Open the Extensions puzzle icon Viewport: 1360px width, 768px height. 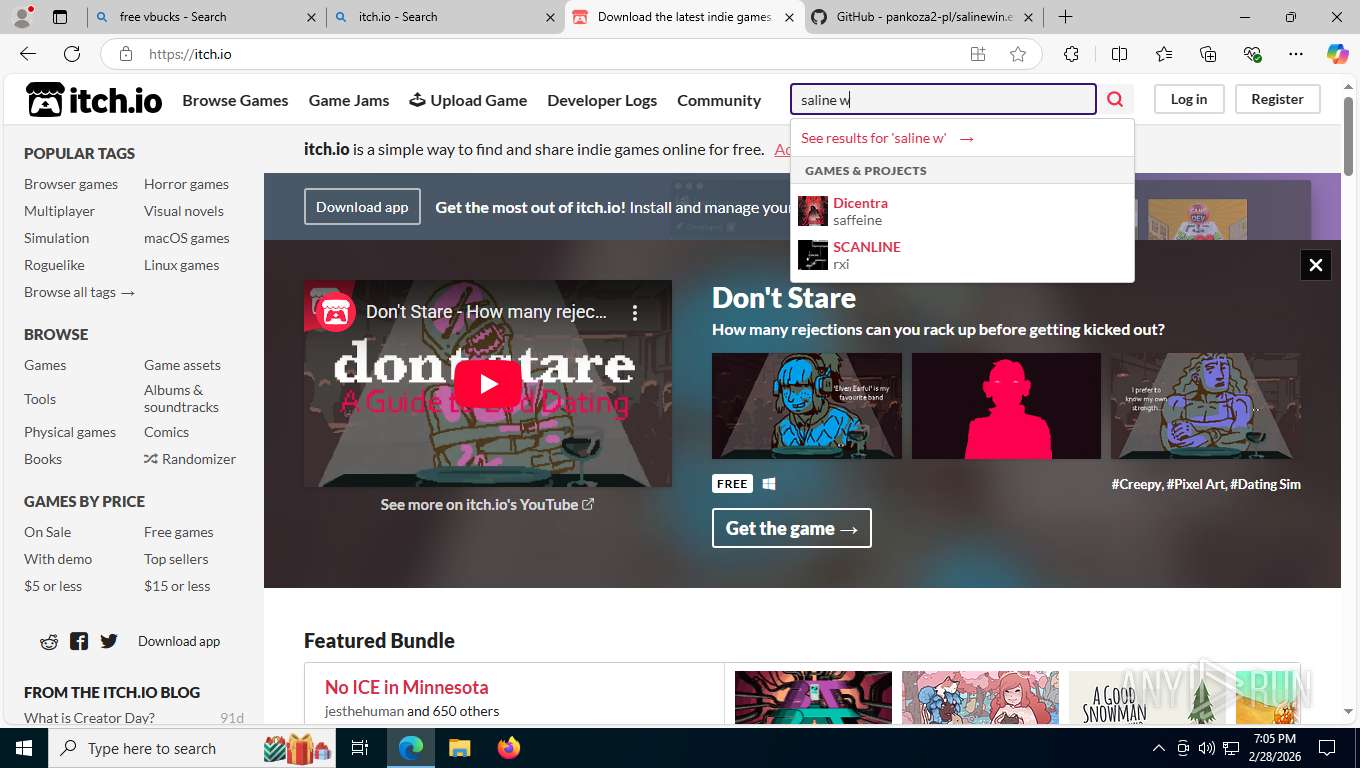[x=1071, y=54]
